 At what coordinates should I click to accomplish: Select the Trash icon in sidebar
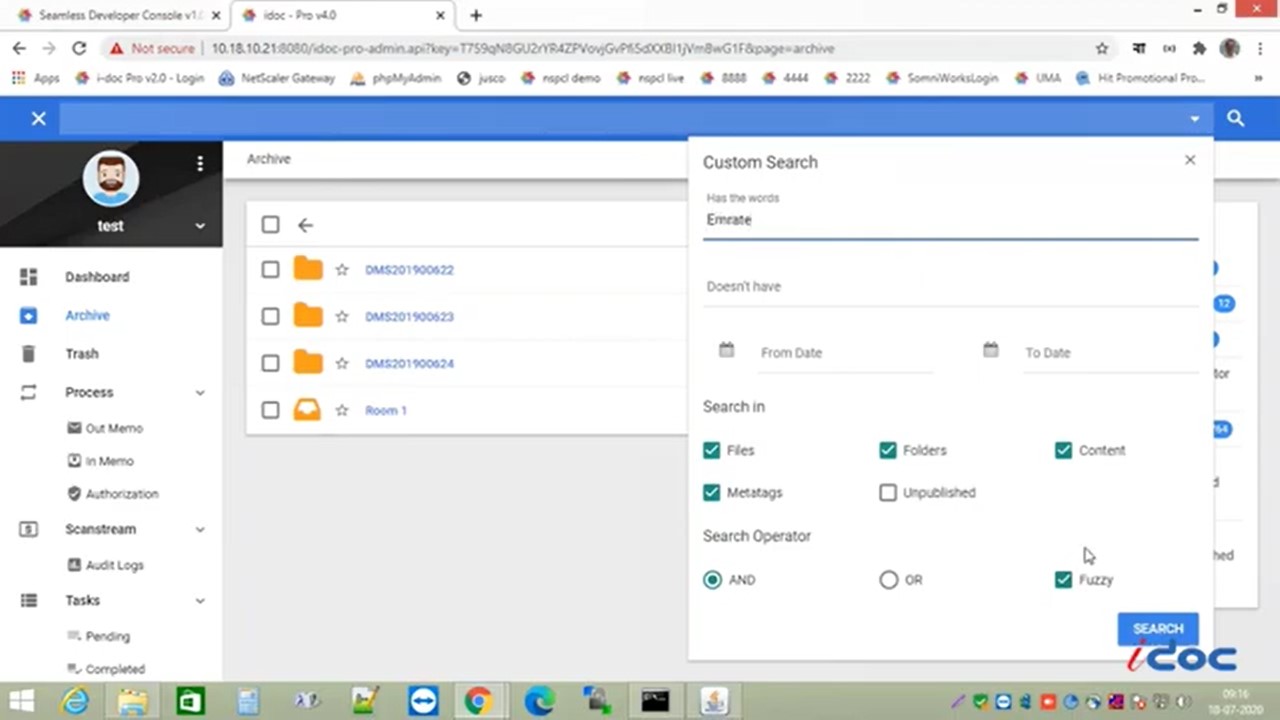click(x=28, y=353)
